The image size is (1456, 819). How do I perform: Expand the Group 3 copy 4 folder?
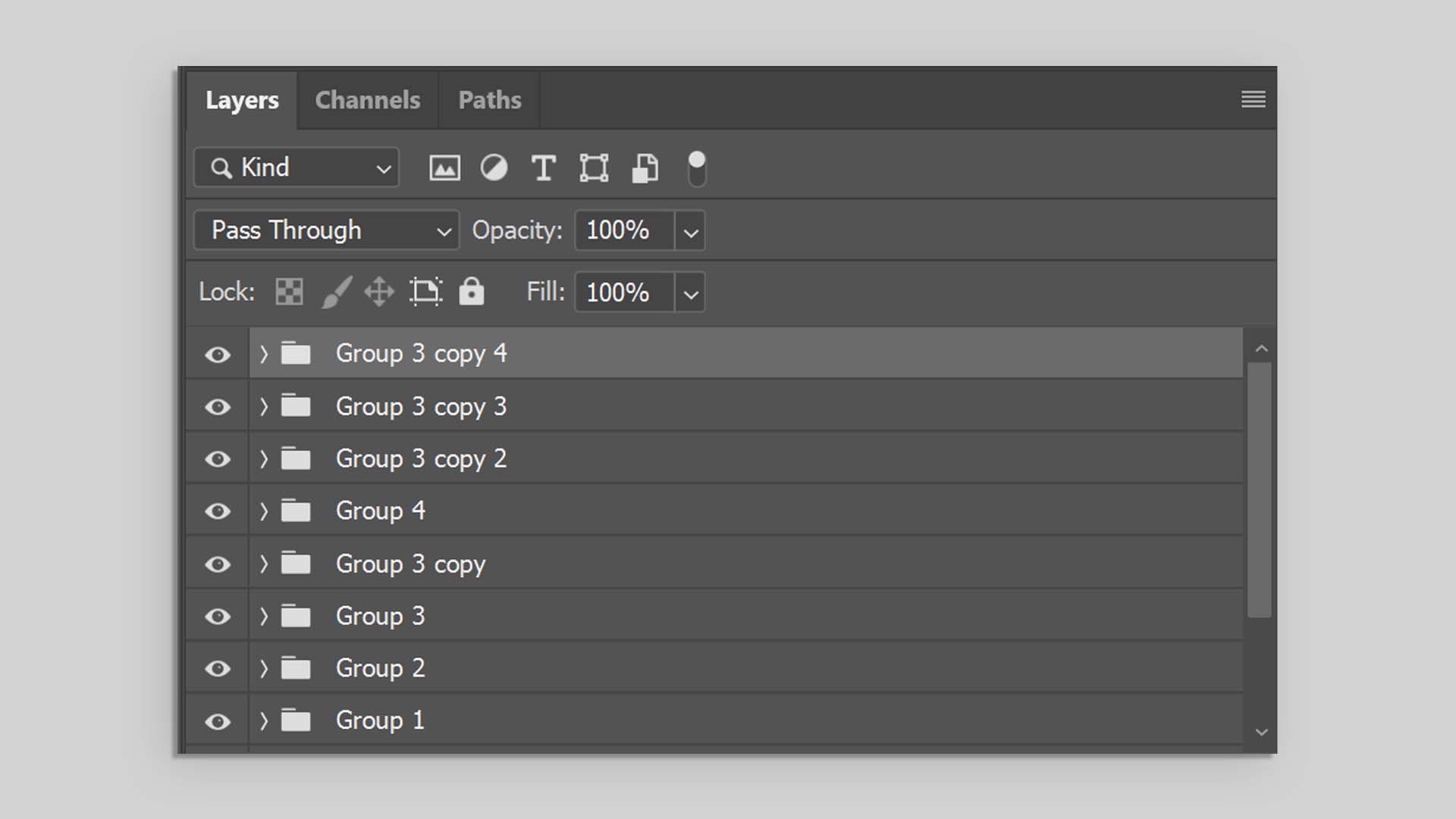click(x=264, y=354)
